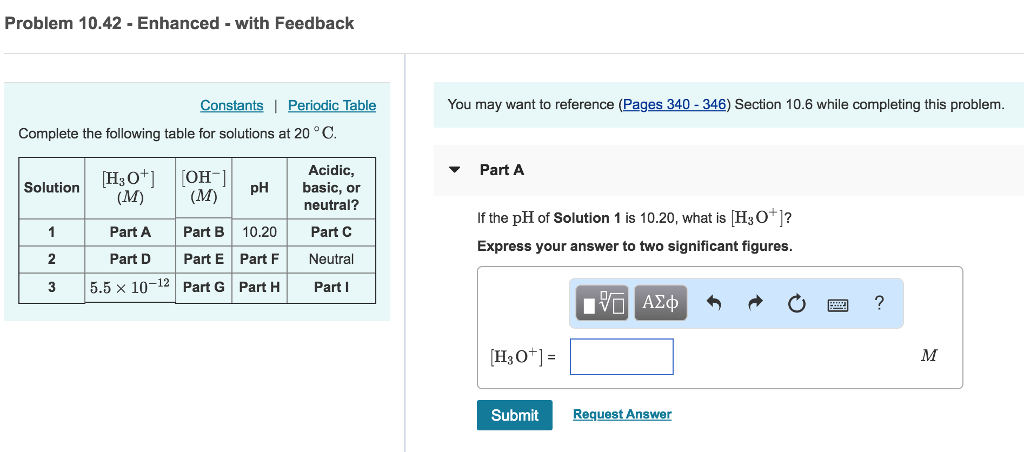Click Part I cell in table
The image size is (1024, 452).
coord(331,287)
